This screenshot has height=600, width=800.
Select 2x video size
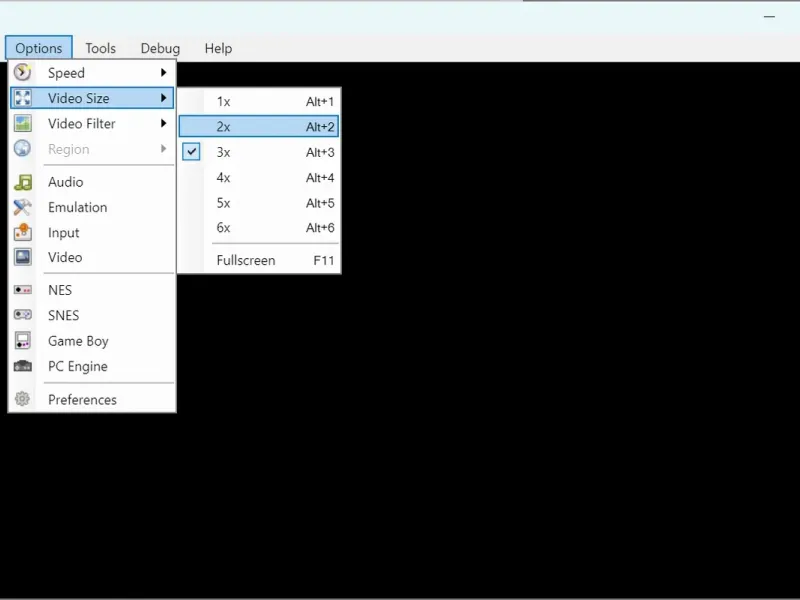click(x=259, y=127)
